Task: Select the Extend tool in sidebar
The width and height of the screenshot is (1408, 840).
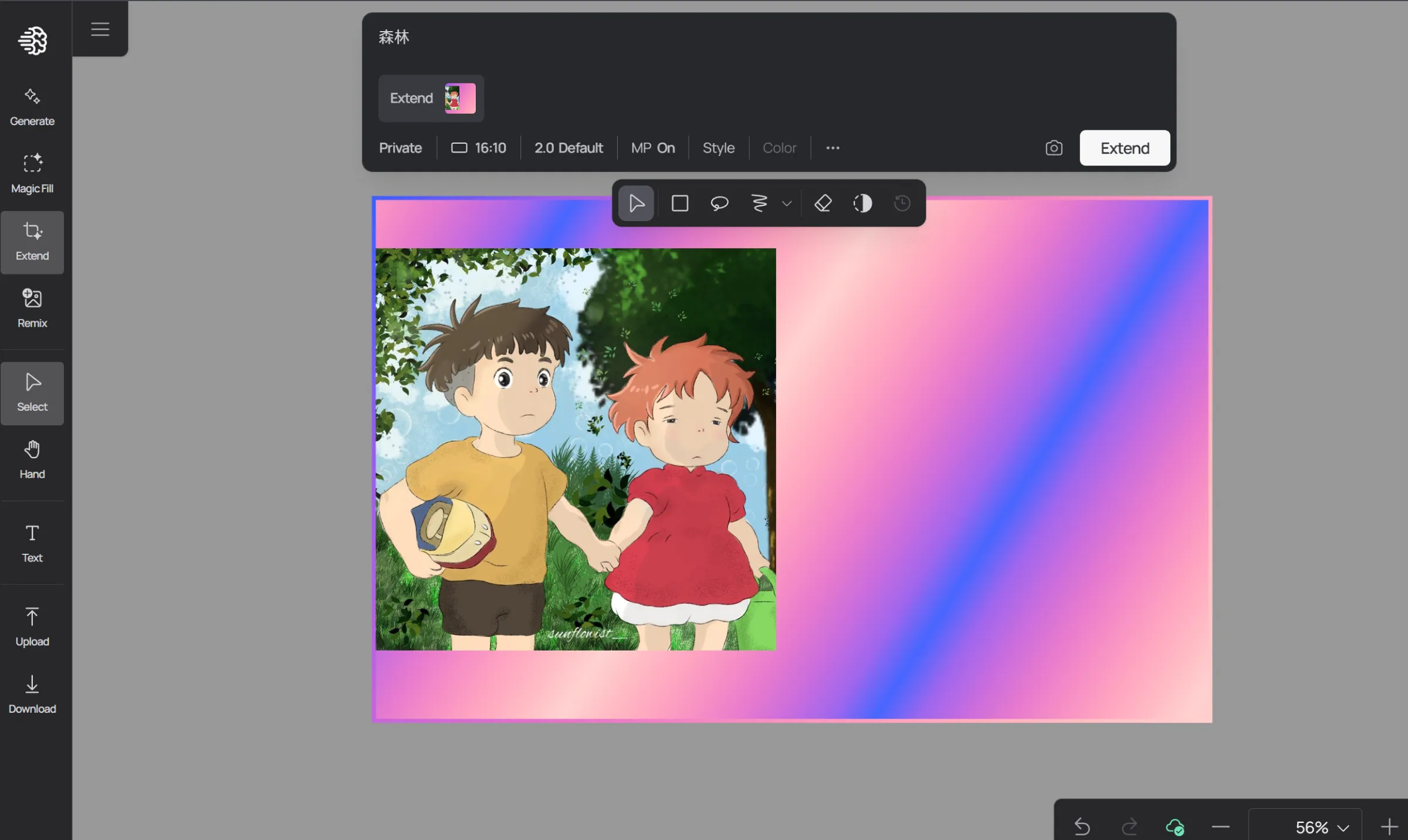Action: tap(32, 242)
